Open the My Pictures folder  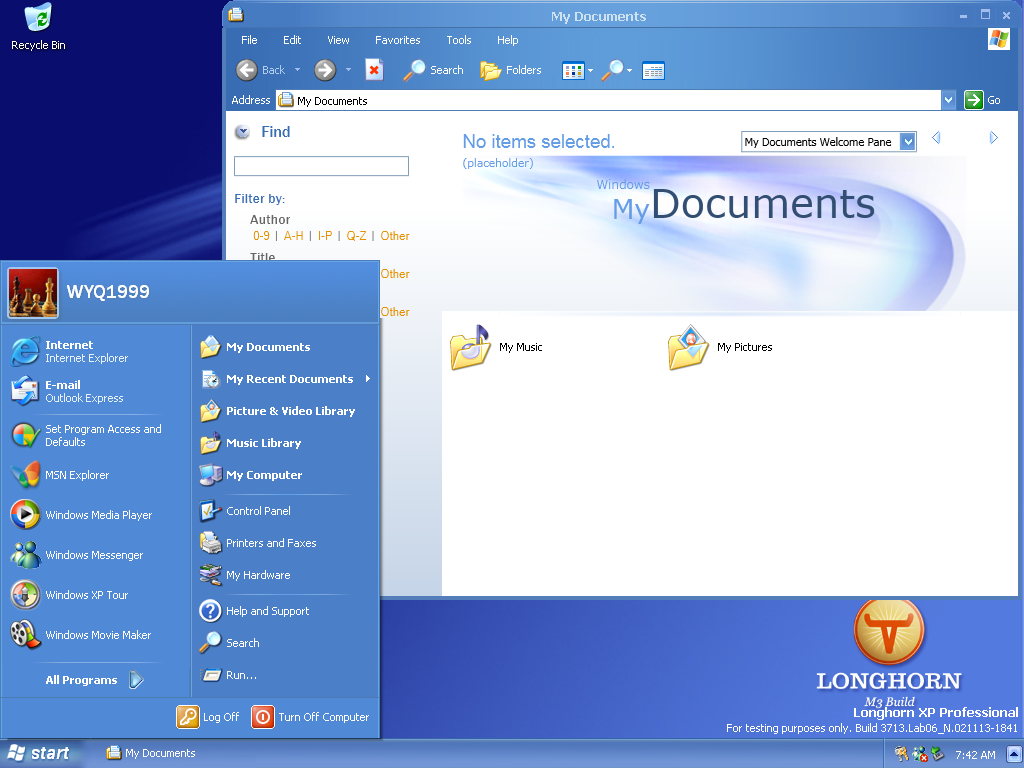(719, 347)
